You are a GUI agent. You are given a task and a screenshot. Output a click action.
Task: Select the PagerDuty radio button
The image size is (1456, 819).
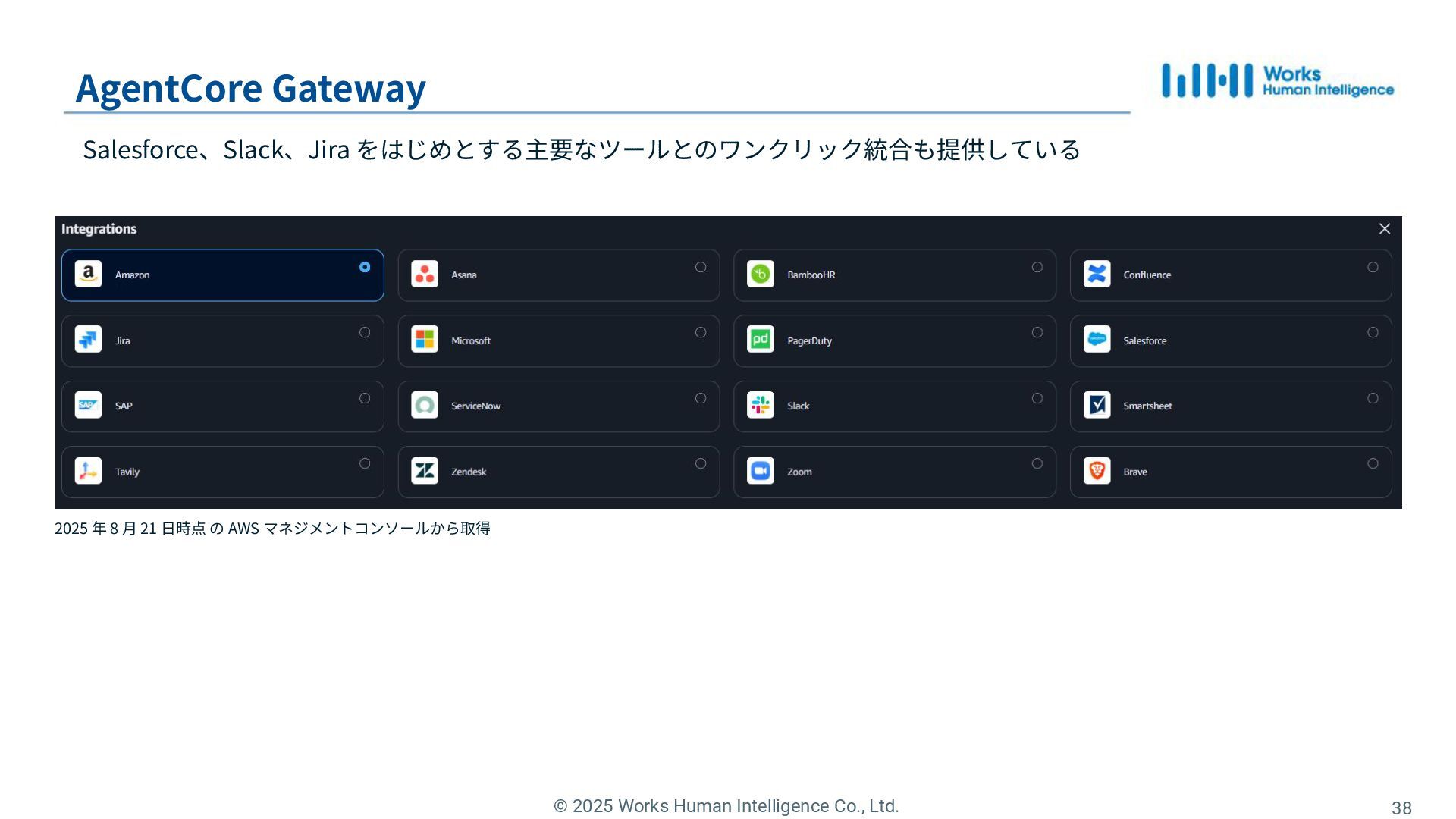point(1037,332)
